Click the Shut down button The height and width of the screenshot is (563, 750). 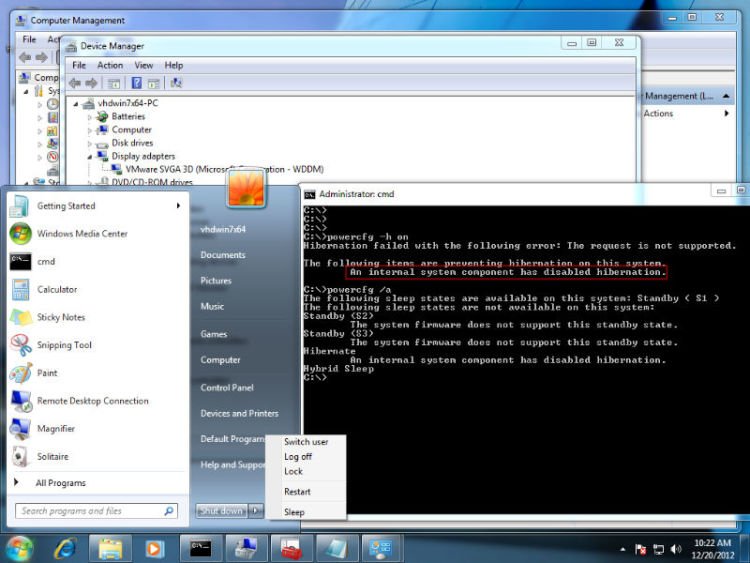click(221, 511)
